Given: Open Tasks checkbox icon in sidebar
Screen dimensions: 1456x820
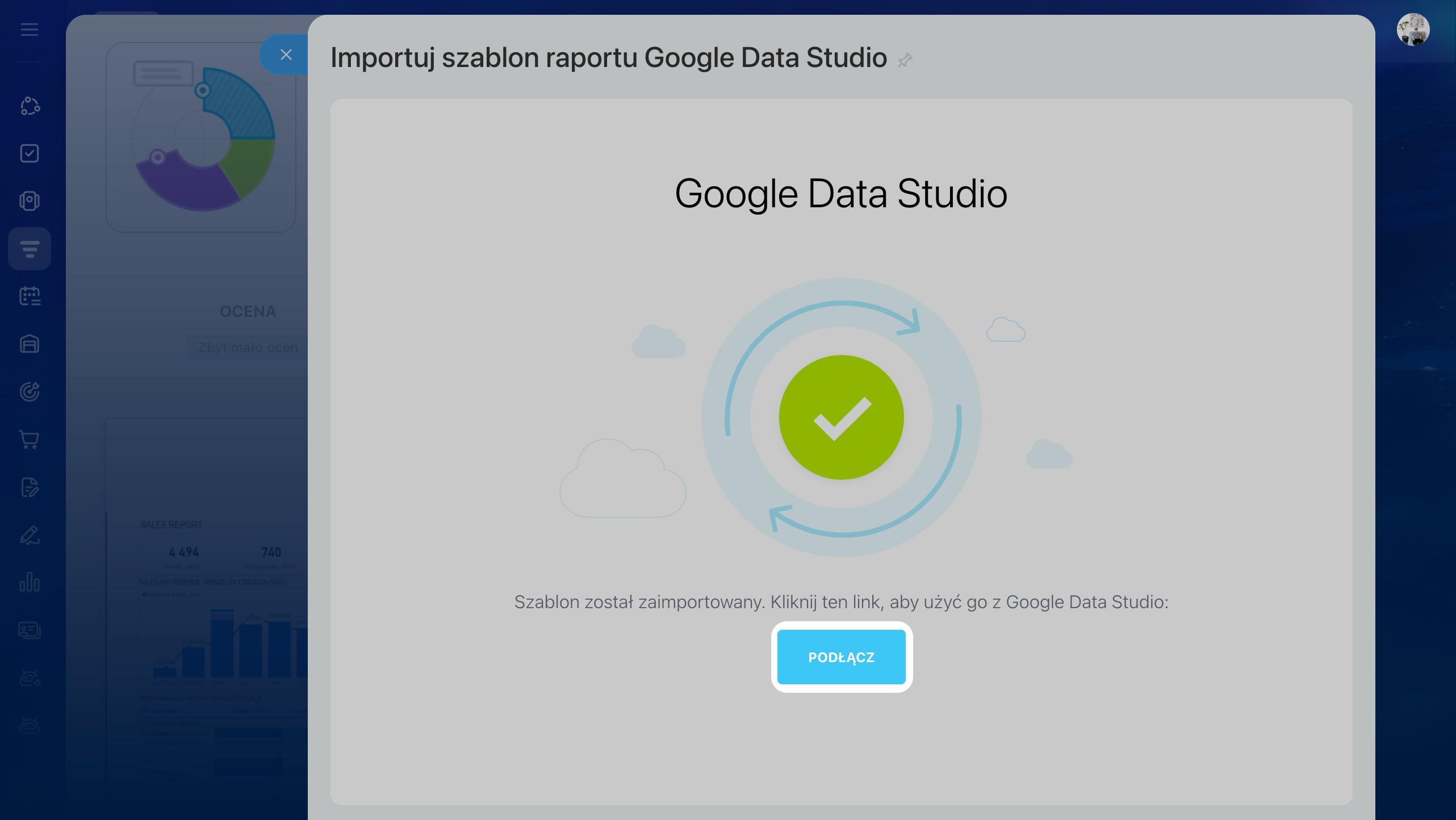Looking at the screenshot, I should click(x=30, y=153).
